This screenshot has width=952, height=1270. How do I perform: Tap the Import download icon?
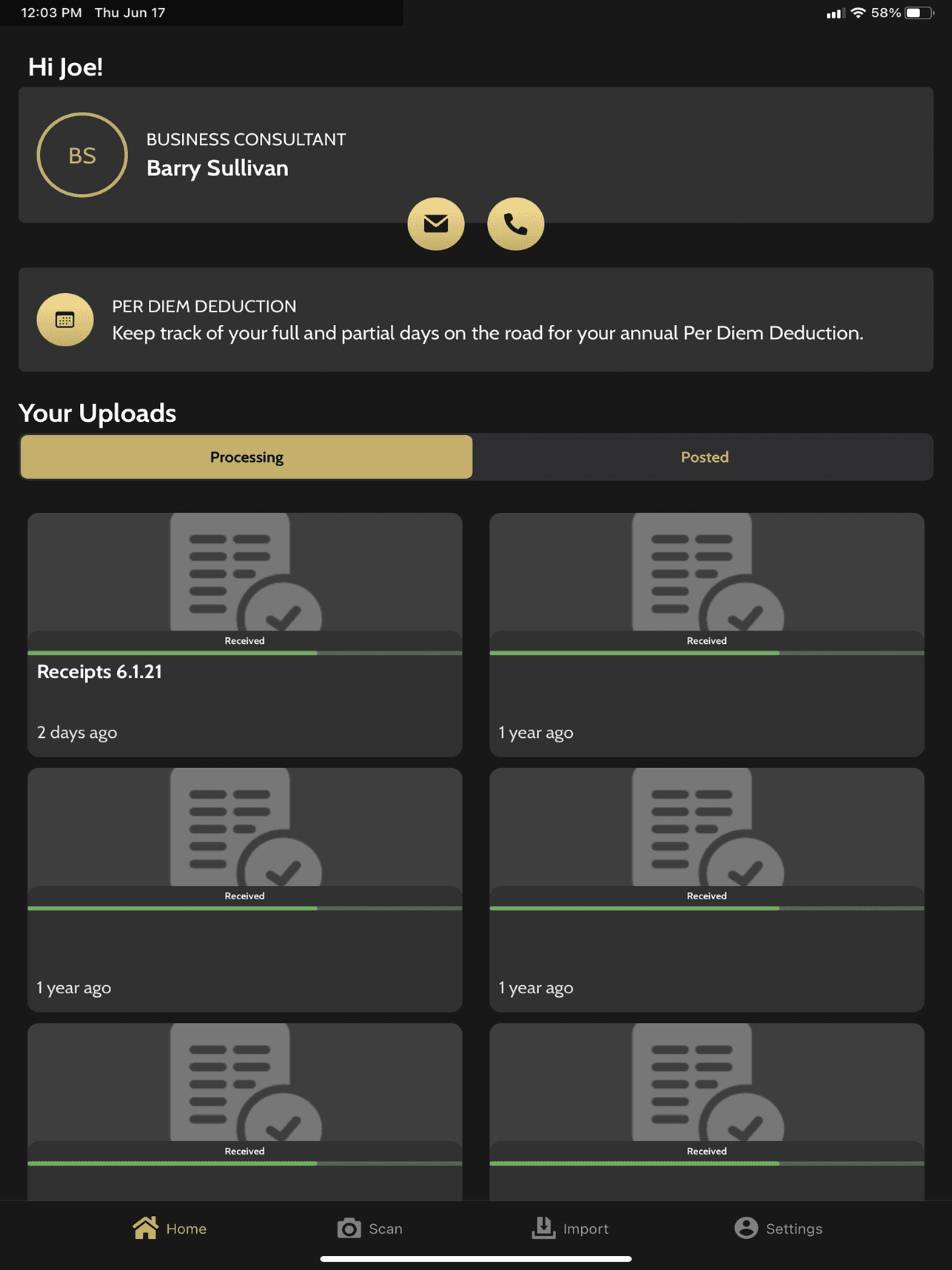click(x=543, y=1228)
